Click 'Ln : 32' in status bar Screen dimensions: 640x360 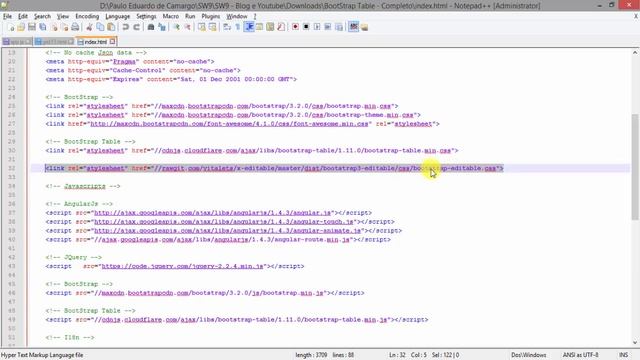pyautogui.click(x=397, y=355)
